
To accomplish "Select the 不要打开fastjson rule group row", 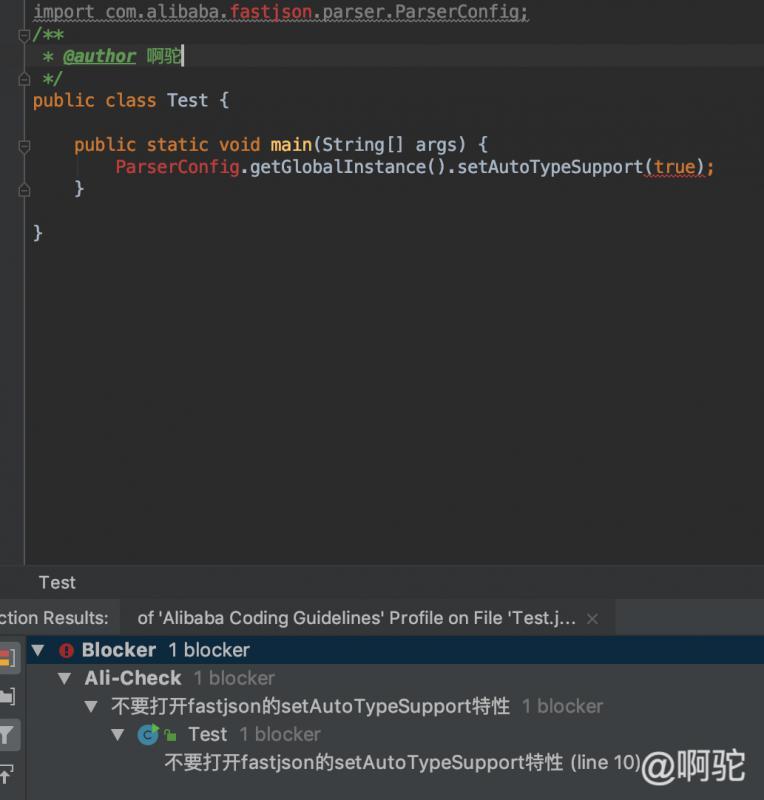I will tap(395, 706).
